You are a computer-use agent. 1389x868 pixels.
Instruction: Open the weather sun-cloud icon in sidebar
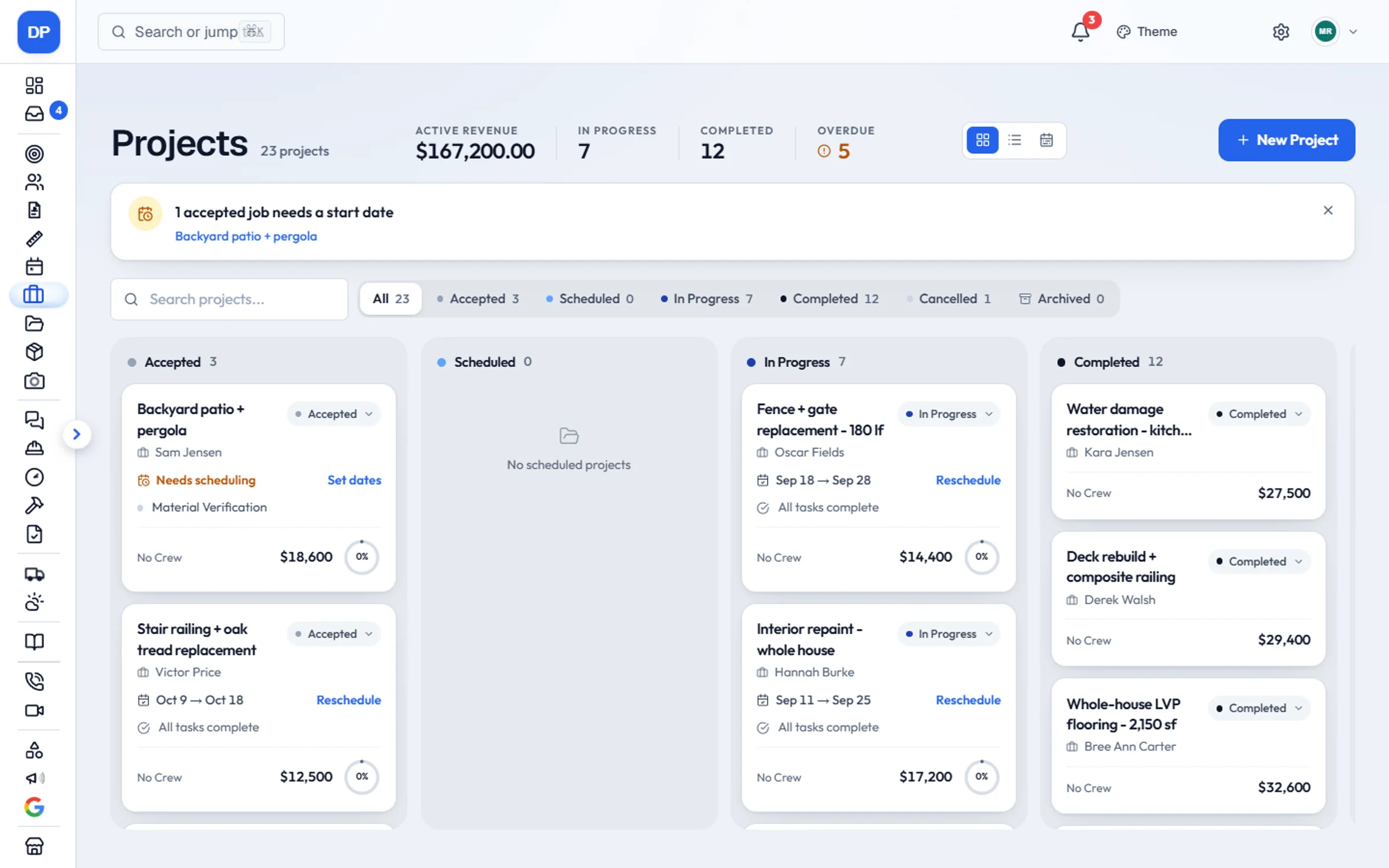pyautogui.click(x=34, y=602)
